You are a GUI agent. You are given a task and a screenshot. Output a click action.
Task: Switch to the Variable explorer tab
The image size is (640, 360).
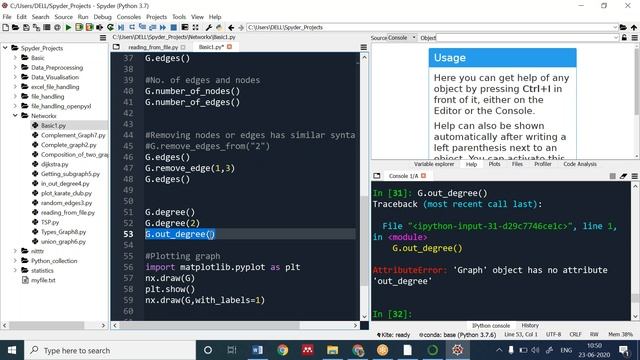(434, 164)
